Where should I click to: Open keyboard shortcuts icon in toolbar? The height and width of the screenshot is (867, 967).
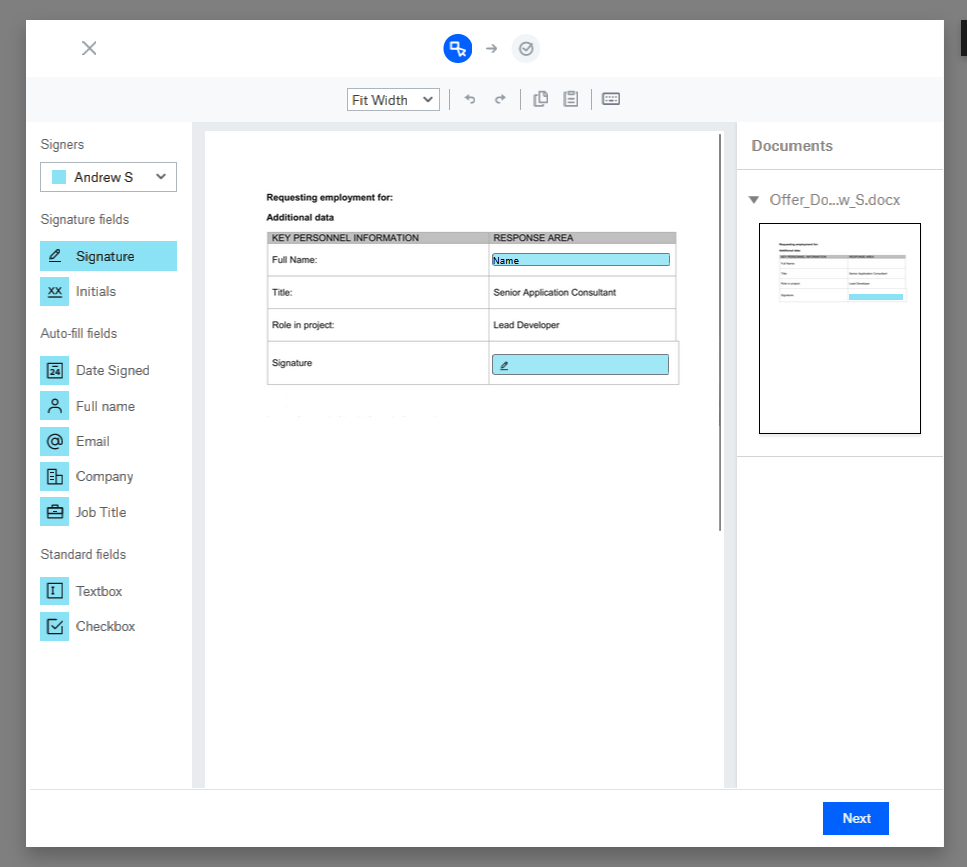[611, 99]
